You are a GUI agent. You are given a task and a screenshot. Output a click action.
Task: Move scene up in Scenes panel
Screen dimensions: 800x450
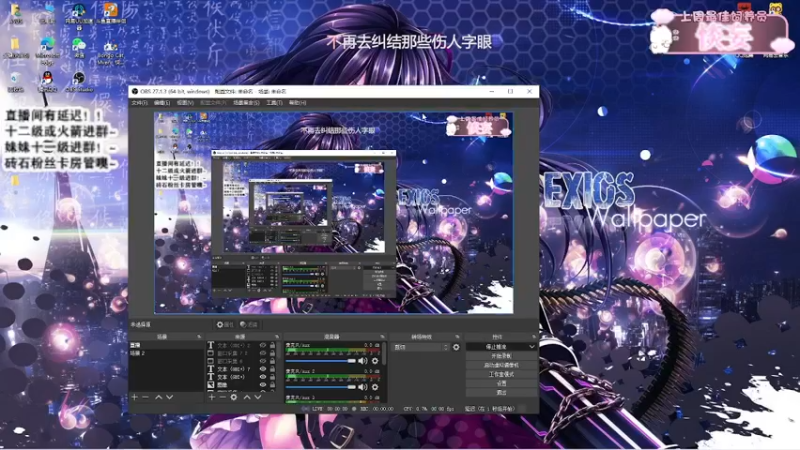(x=159, y=397)
